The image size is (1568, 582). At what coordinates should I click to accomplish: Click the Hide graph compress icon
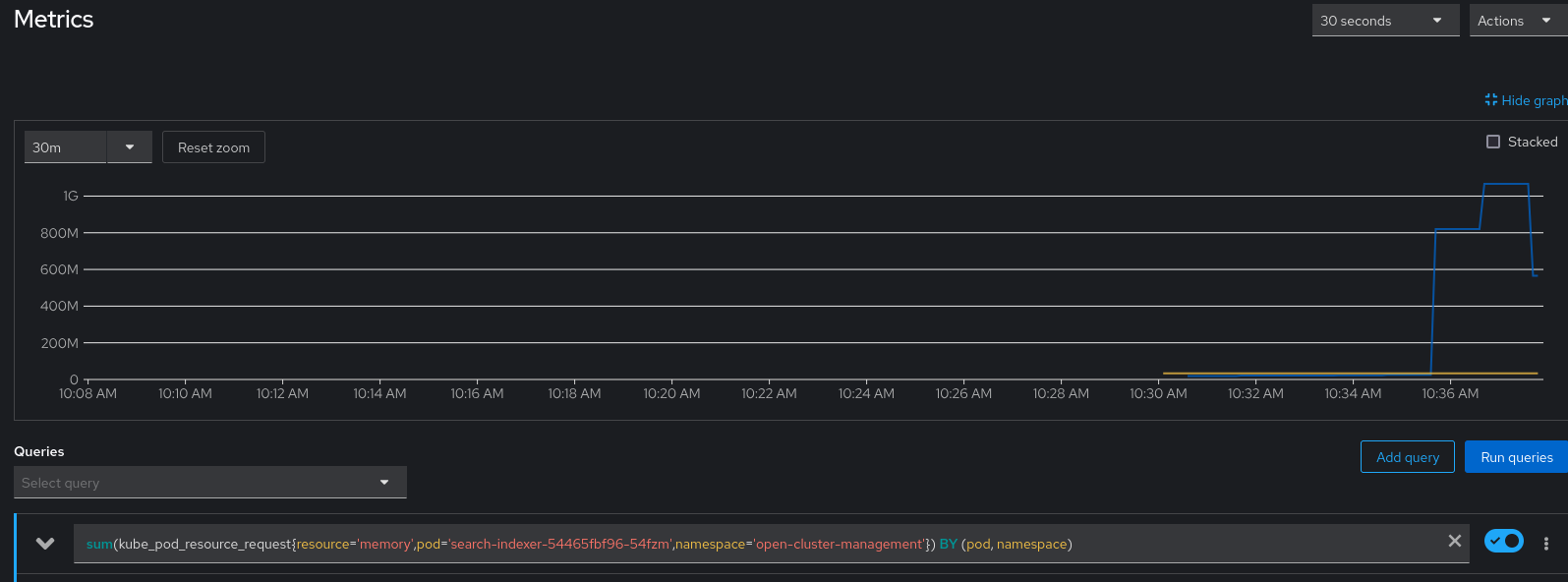point(1490,100)
